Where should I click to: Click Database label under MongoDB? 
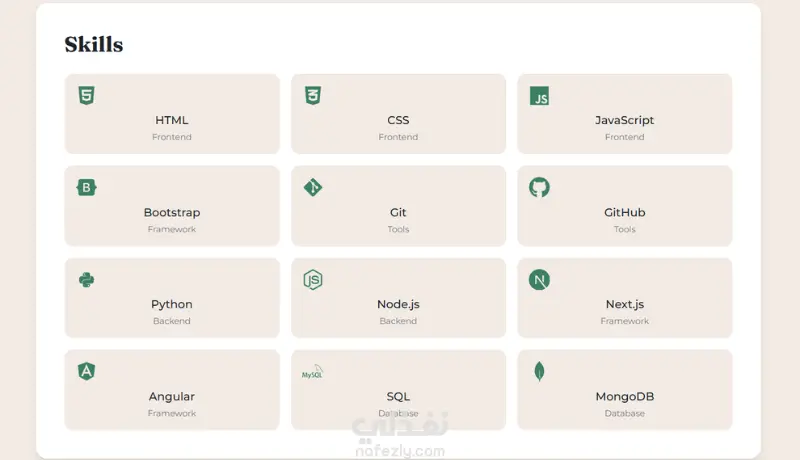624,413
